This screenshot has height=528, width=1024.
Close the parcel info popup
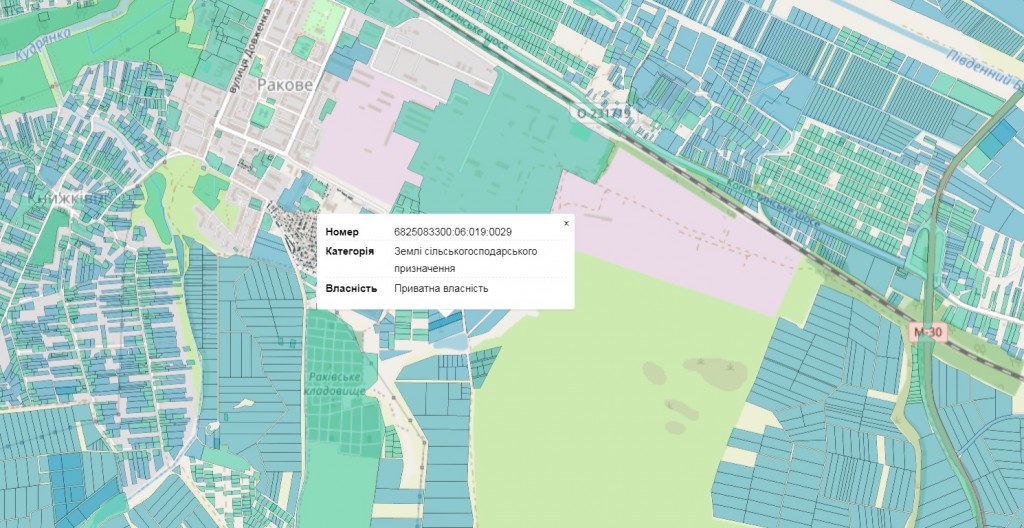point(566,223)
